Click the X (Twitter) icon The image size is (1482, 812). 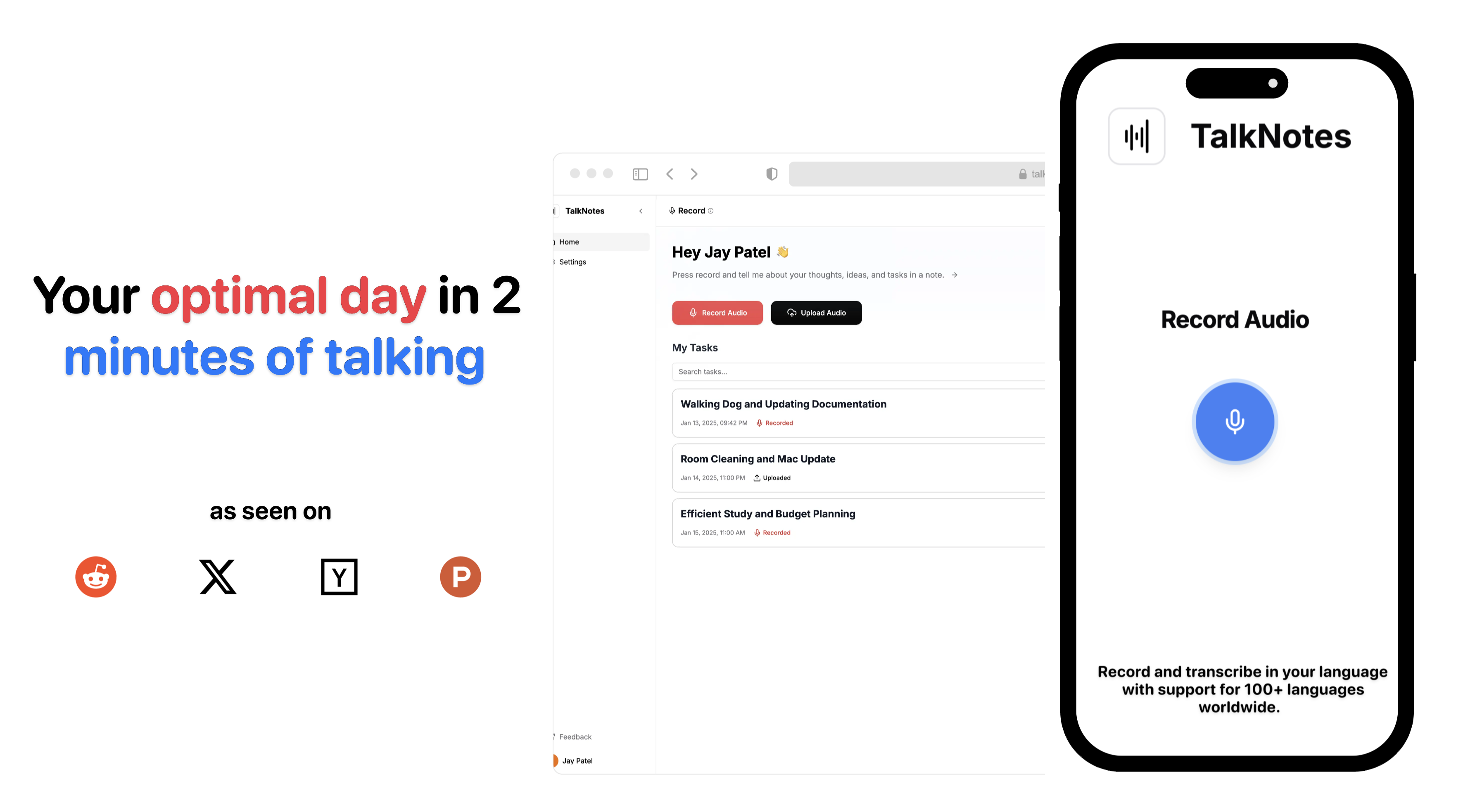[x=217, y=577]
